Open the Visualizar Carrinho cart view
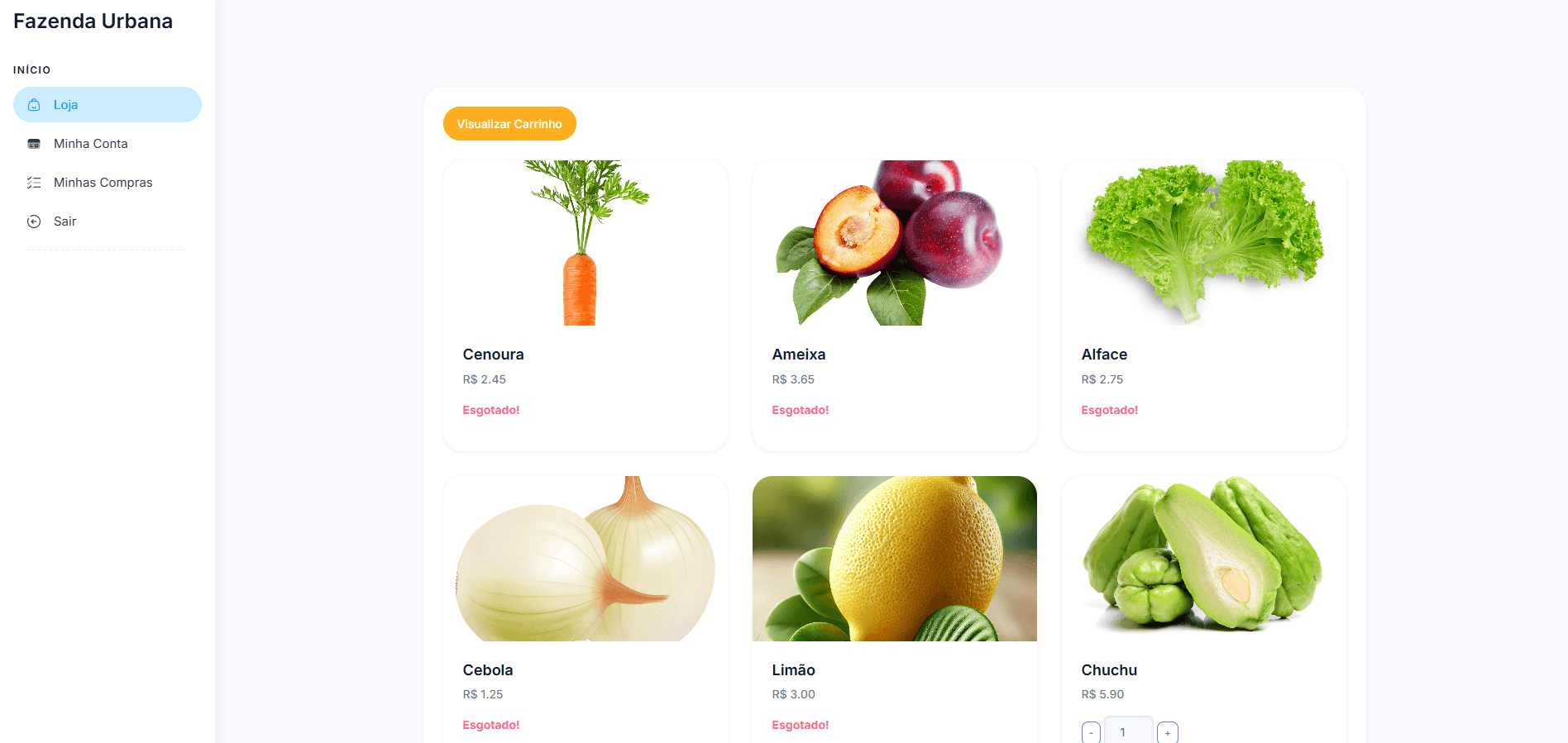This screenshot has width=1568, height=743. click(x=509, y=124)
